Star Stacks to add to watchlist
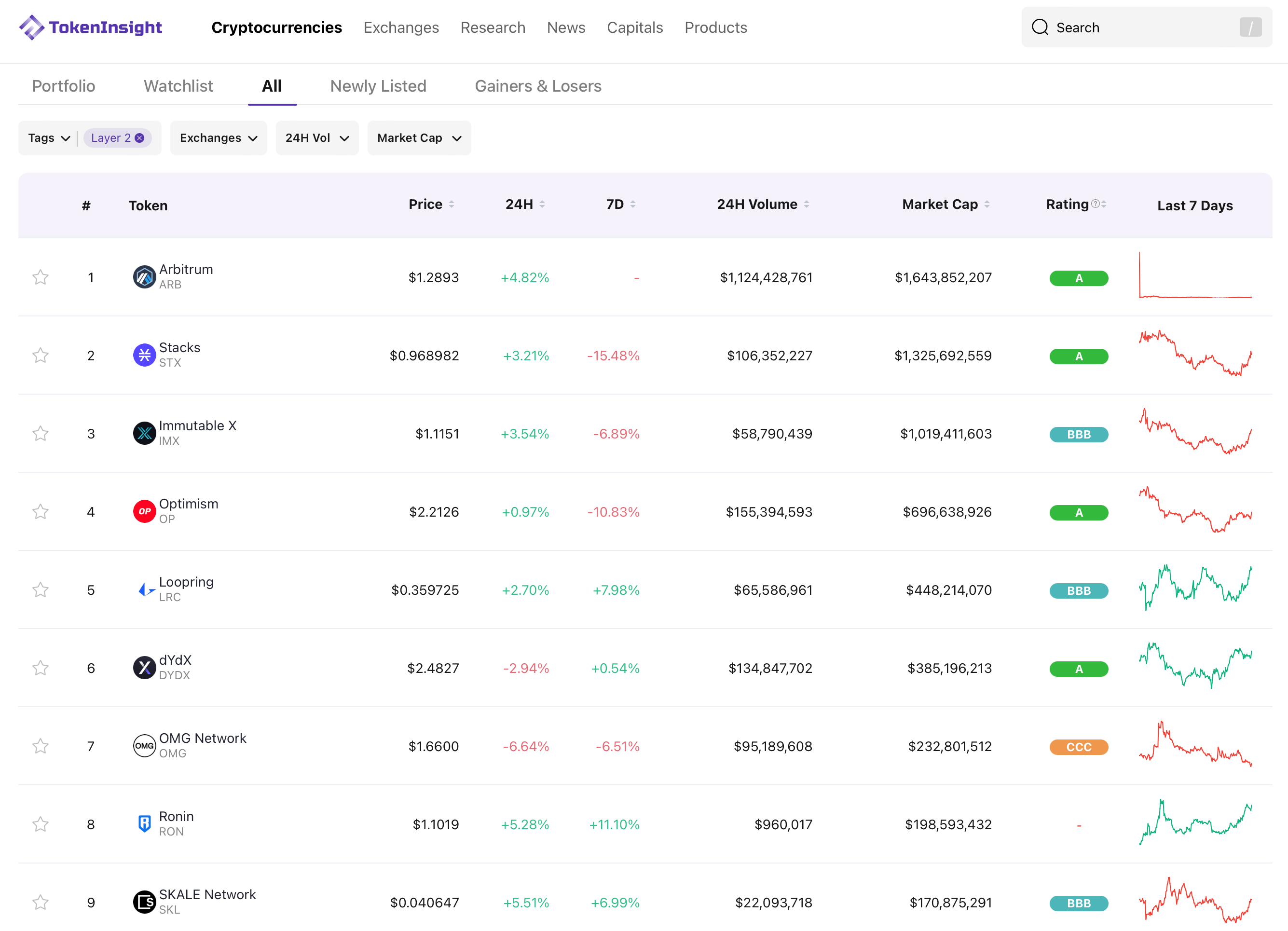Viewport: 1288px width, 931px height. tap(41, 356)
